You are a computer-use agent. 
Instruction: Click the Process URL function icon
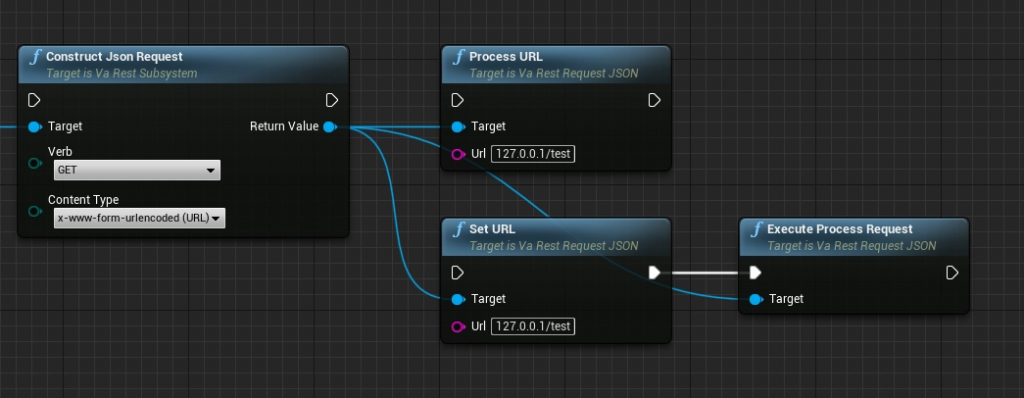coord(459,58)
